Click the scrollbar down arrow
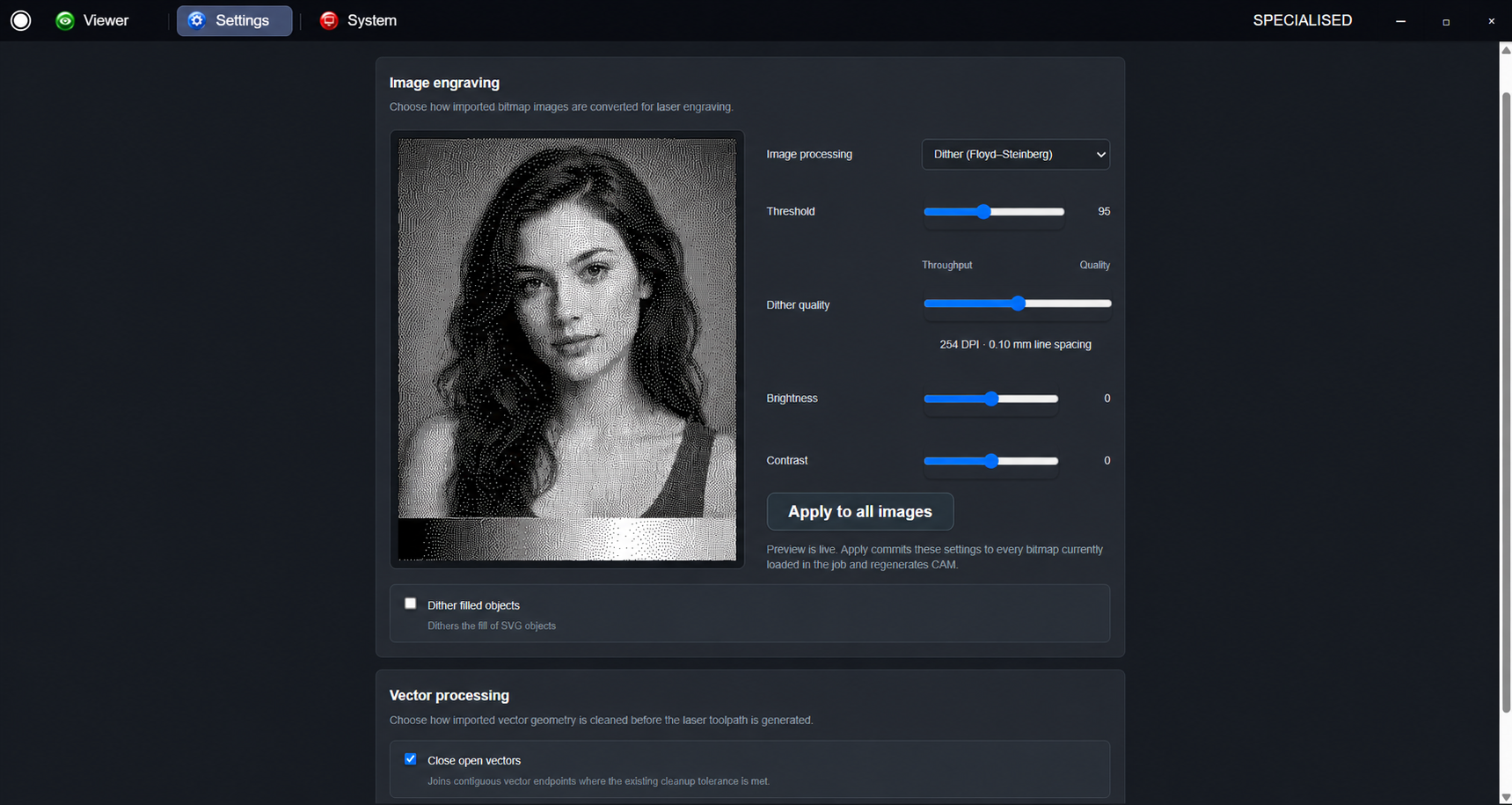 coord(1505,797)
